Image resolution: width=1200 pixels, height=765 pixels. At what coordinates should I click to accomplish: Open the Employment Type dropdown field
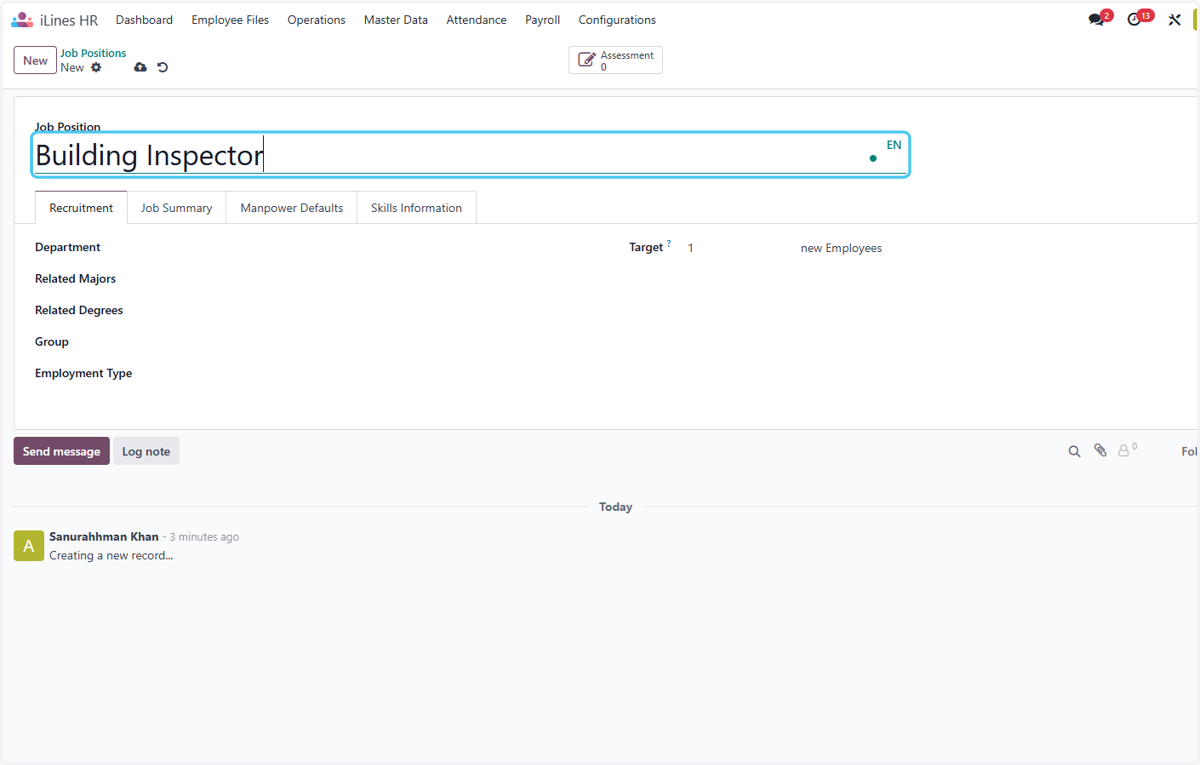[380, 373]
